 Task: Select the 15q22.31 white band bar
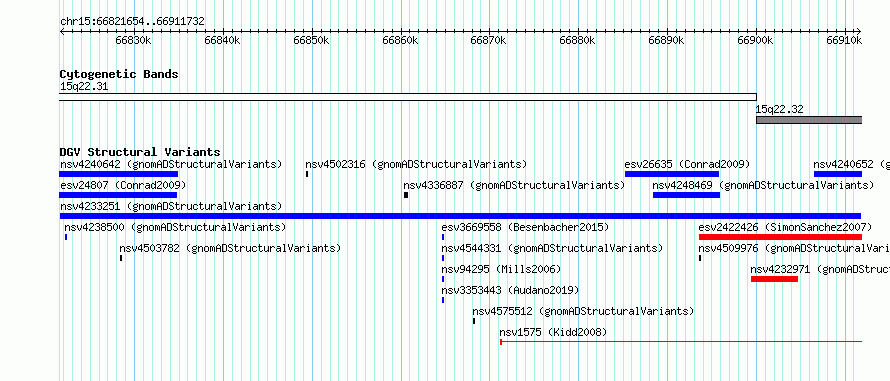[x=408, y=97]
